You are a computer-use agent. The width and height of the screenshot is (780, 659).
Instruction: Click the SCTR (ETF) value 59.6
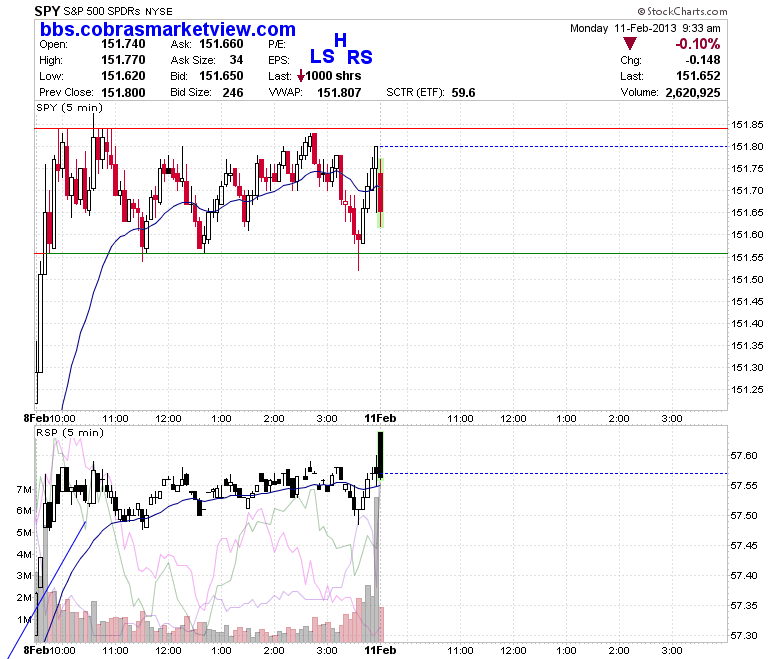pyautogui.click(x=463, y=93)
